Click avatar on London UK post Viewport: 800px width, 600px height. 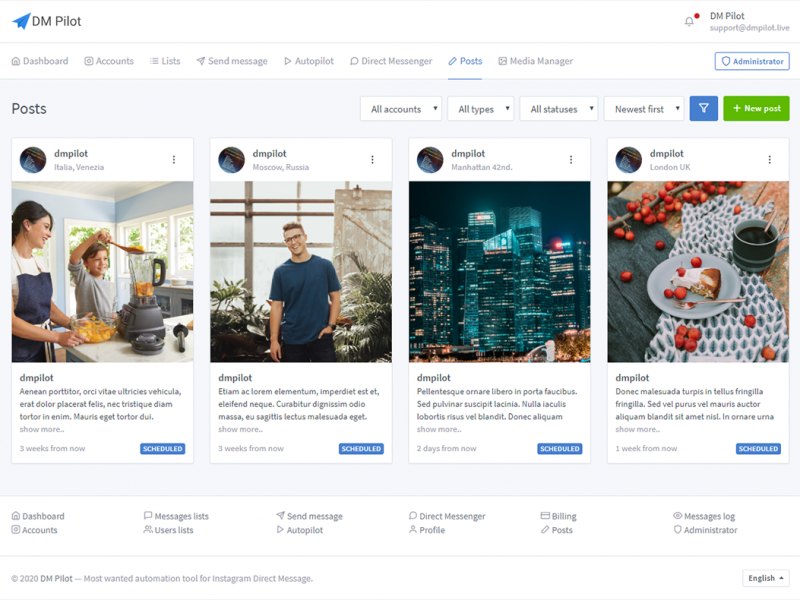coord(629,160)
